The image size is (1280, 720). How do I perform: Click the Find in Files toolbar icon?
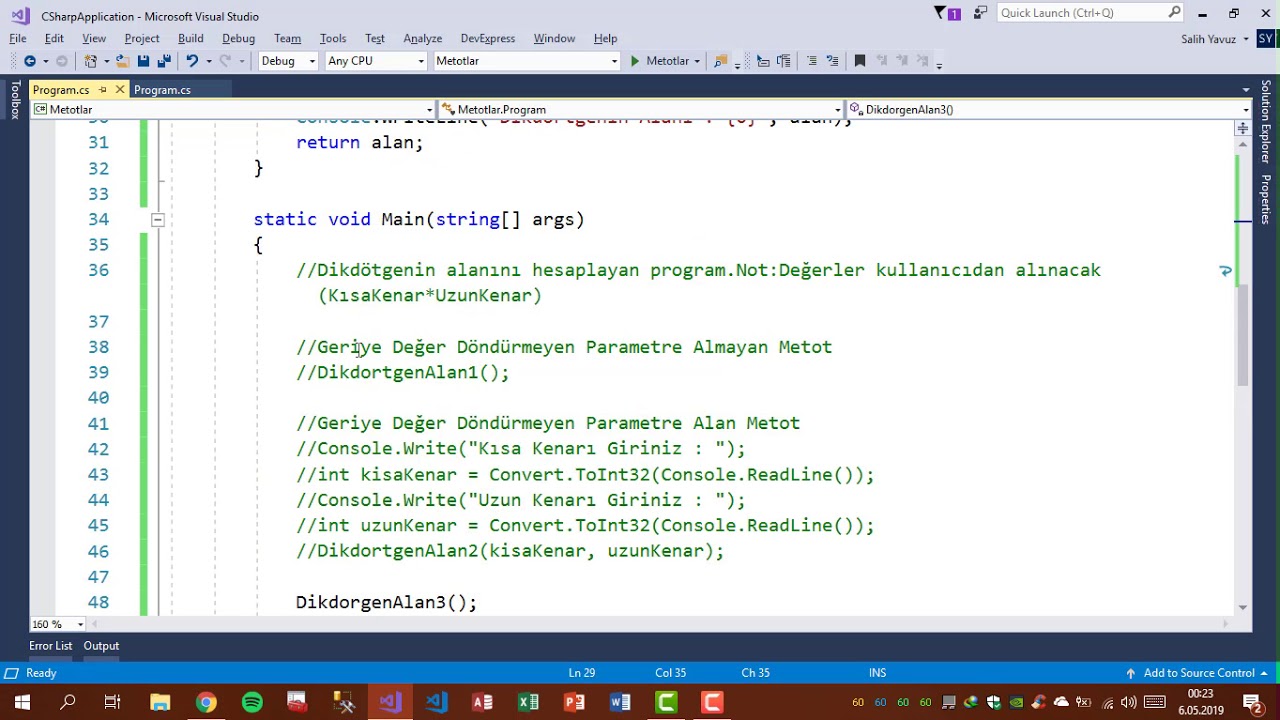point(720,61)
